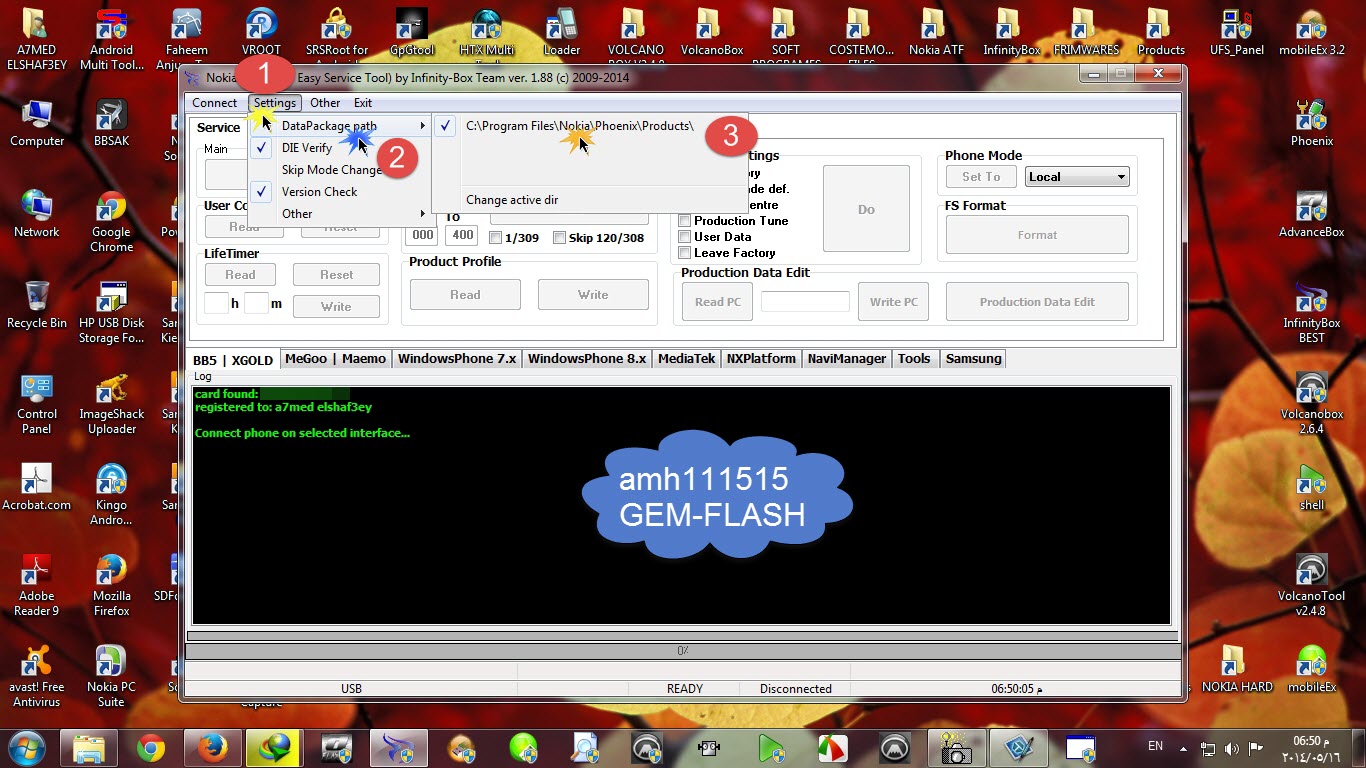Enable the User Data checkbox
This screenshot has width=1366, height=768.
685,237
